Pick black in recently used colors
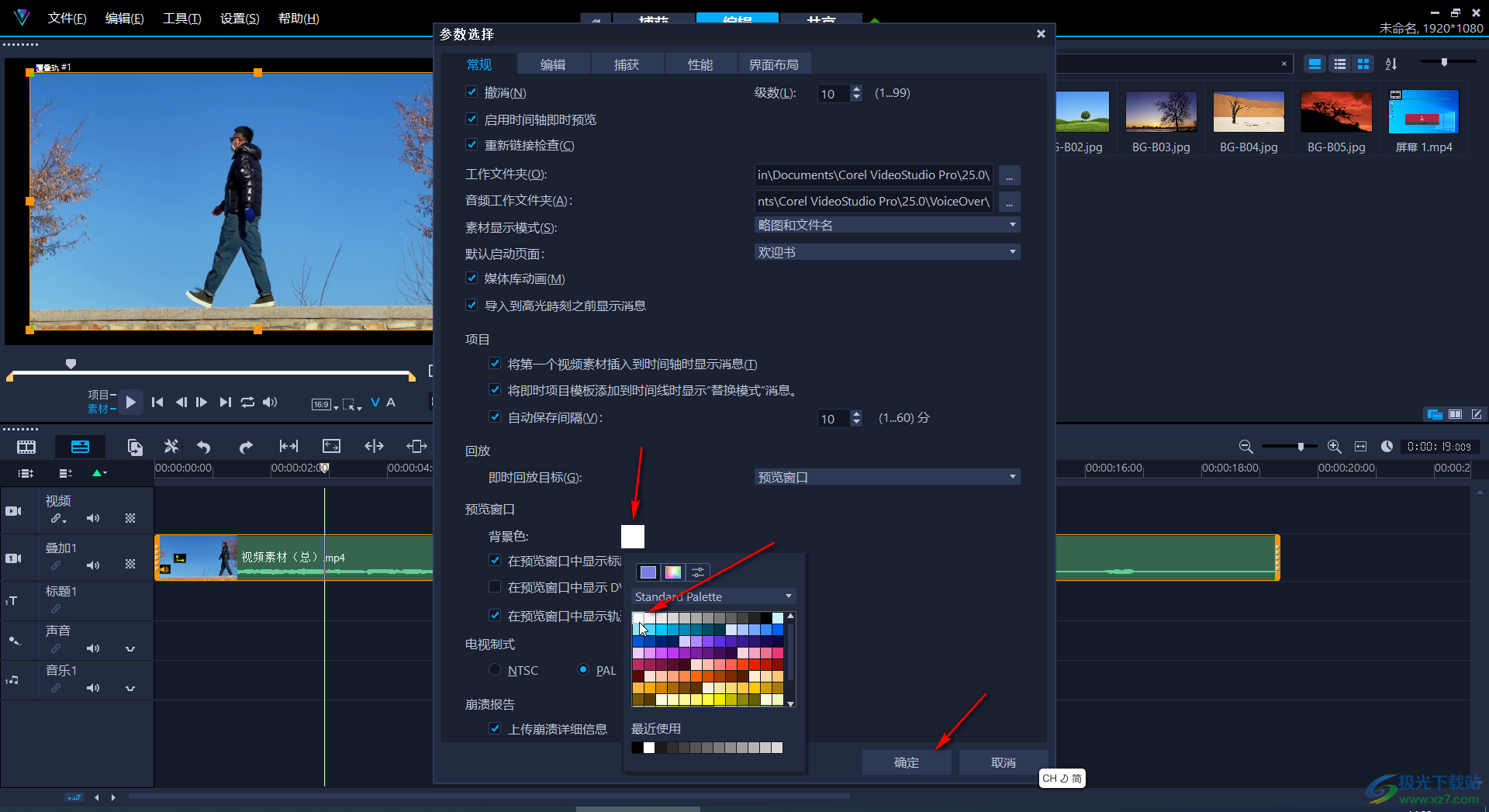This screenshot has width=1489, height=812. tap(637, 748)
